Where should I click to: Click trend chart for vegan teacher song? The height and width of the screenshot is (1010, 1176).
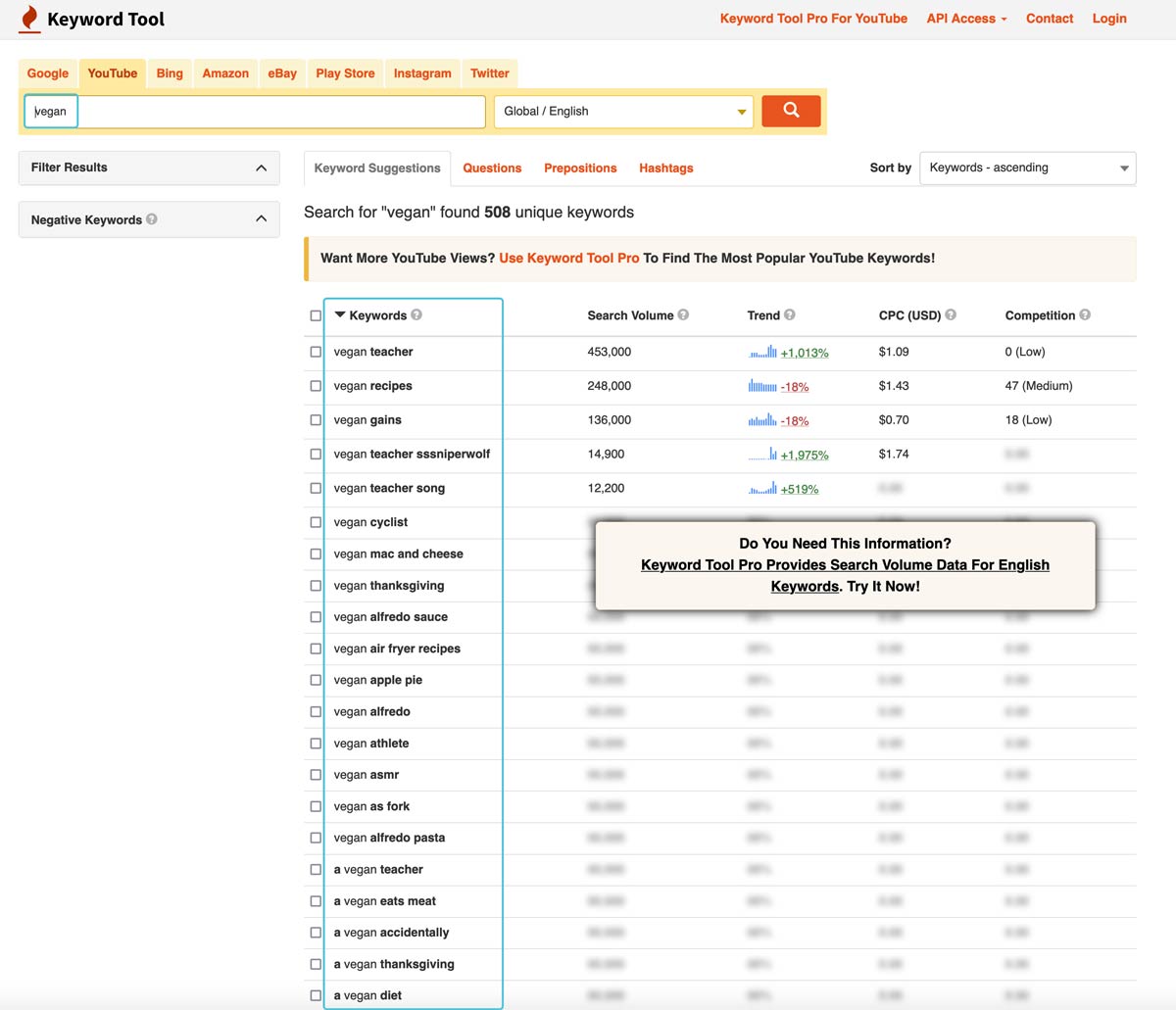762,488
